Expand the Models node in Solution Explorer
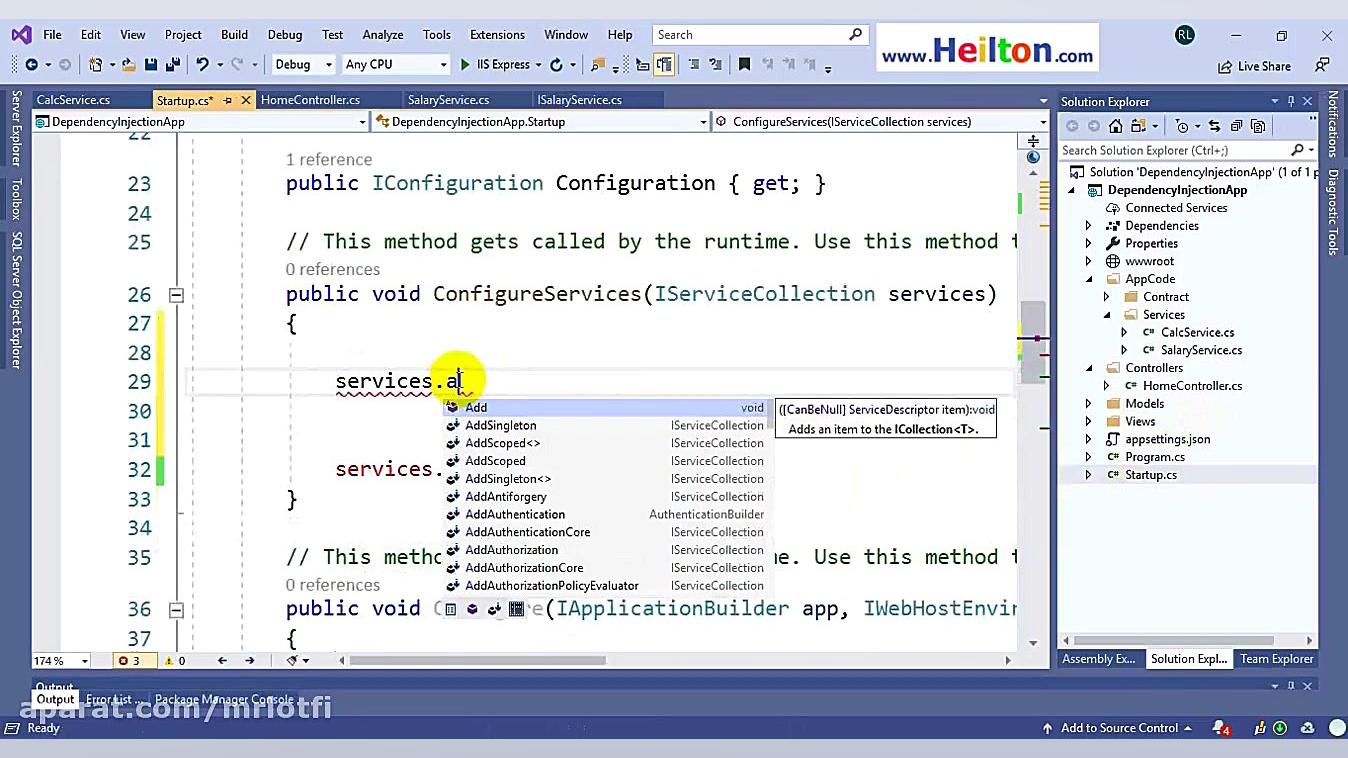This screenshot has width=1348, height=758. click(1089, 403)
